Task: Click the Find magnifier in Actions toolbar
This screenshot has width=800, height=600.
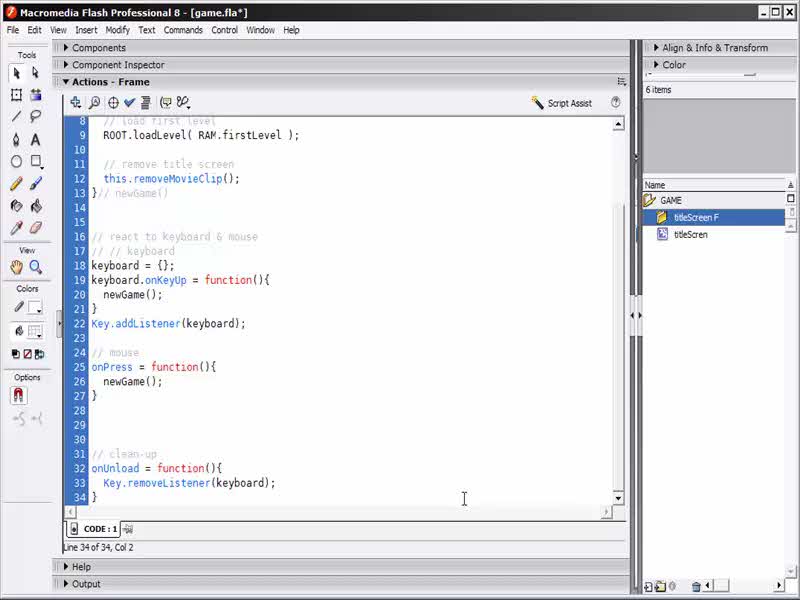Action: coord(94,102)
